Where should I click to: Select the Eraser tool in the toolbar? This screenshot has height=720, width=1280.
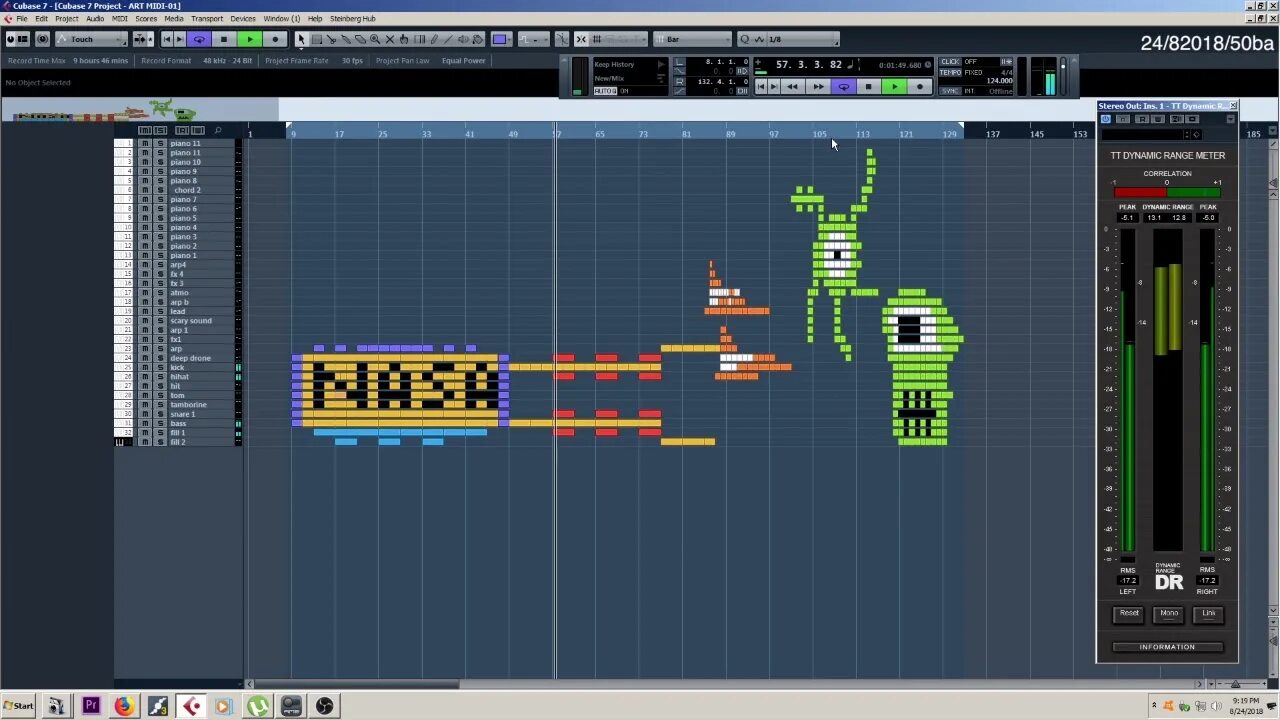pos(360,39)
